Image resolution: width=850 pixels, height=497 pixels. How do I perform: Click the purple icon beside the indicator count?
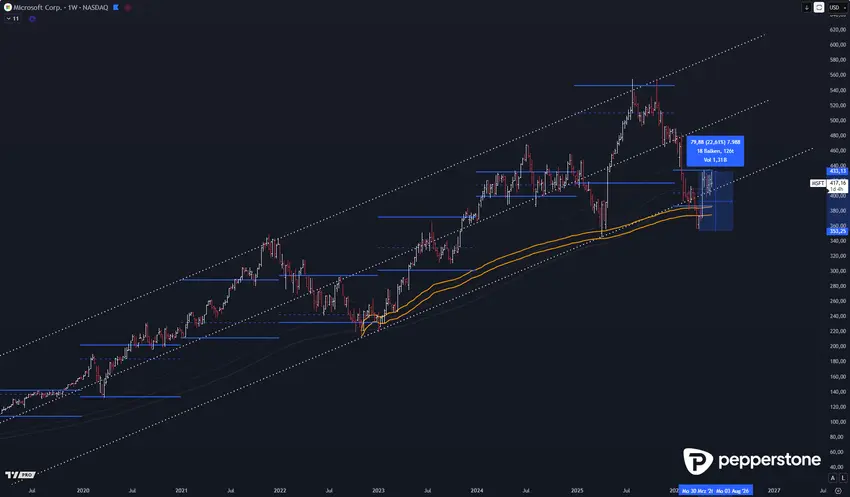[x=33, y=18]
